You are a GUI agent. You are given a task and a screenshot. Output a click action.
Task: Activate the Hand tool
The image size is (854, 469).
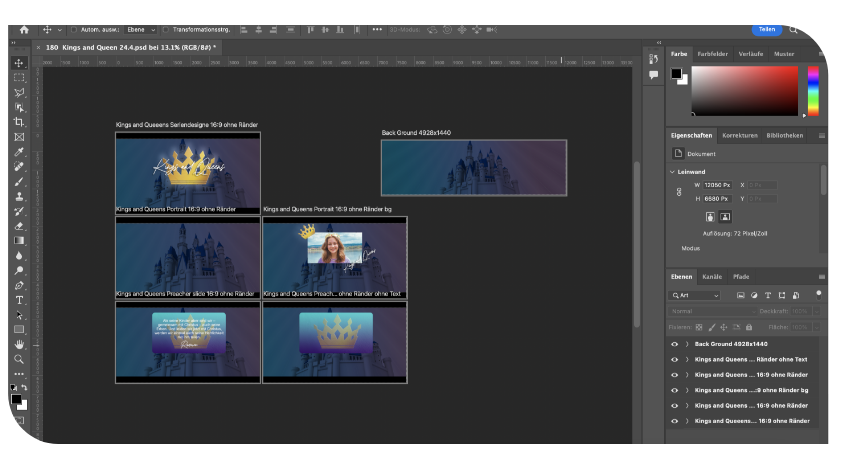(x=19, y=344)
